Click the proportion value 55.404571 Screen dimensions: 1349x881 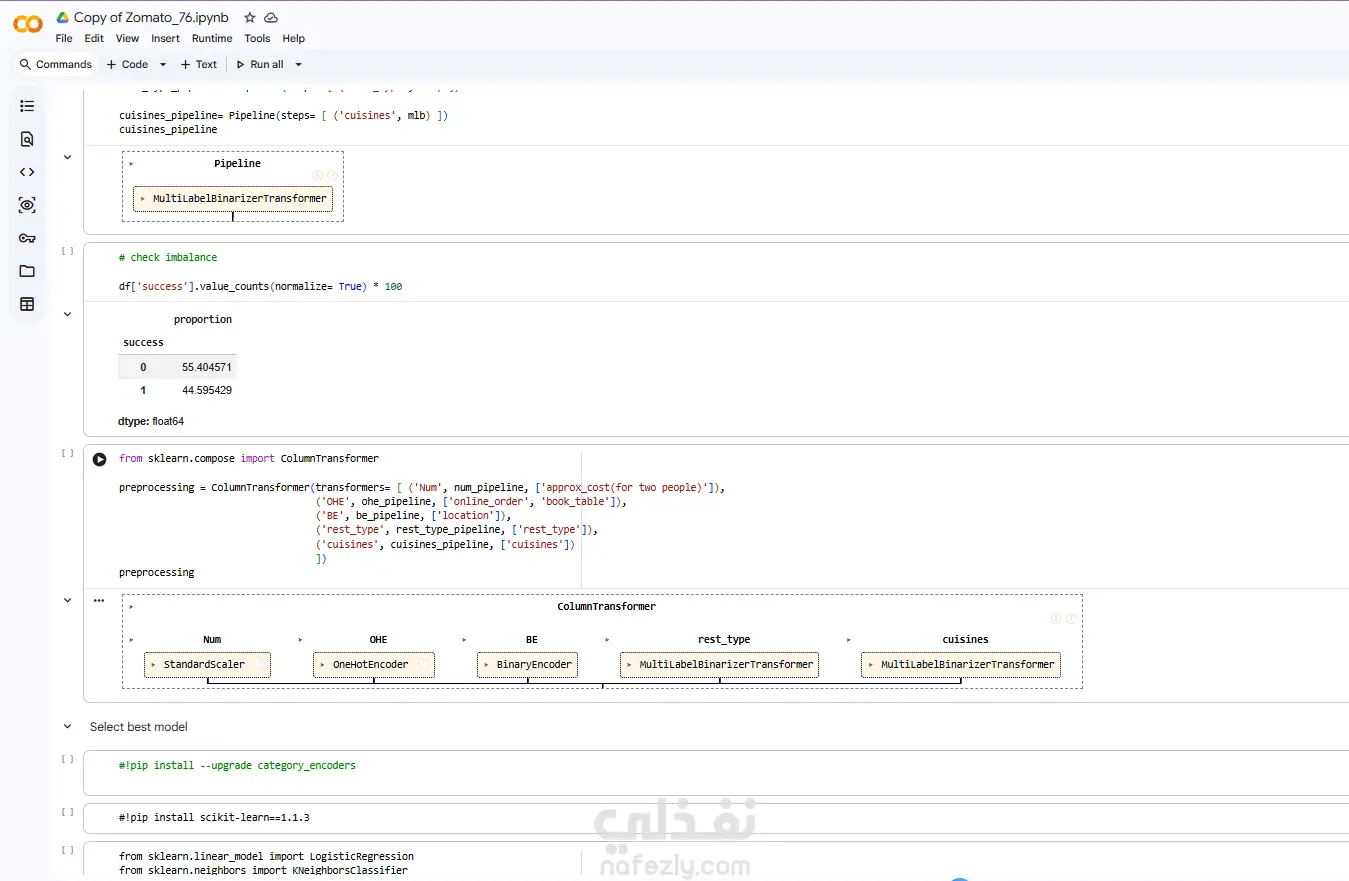207,367
